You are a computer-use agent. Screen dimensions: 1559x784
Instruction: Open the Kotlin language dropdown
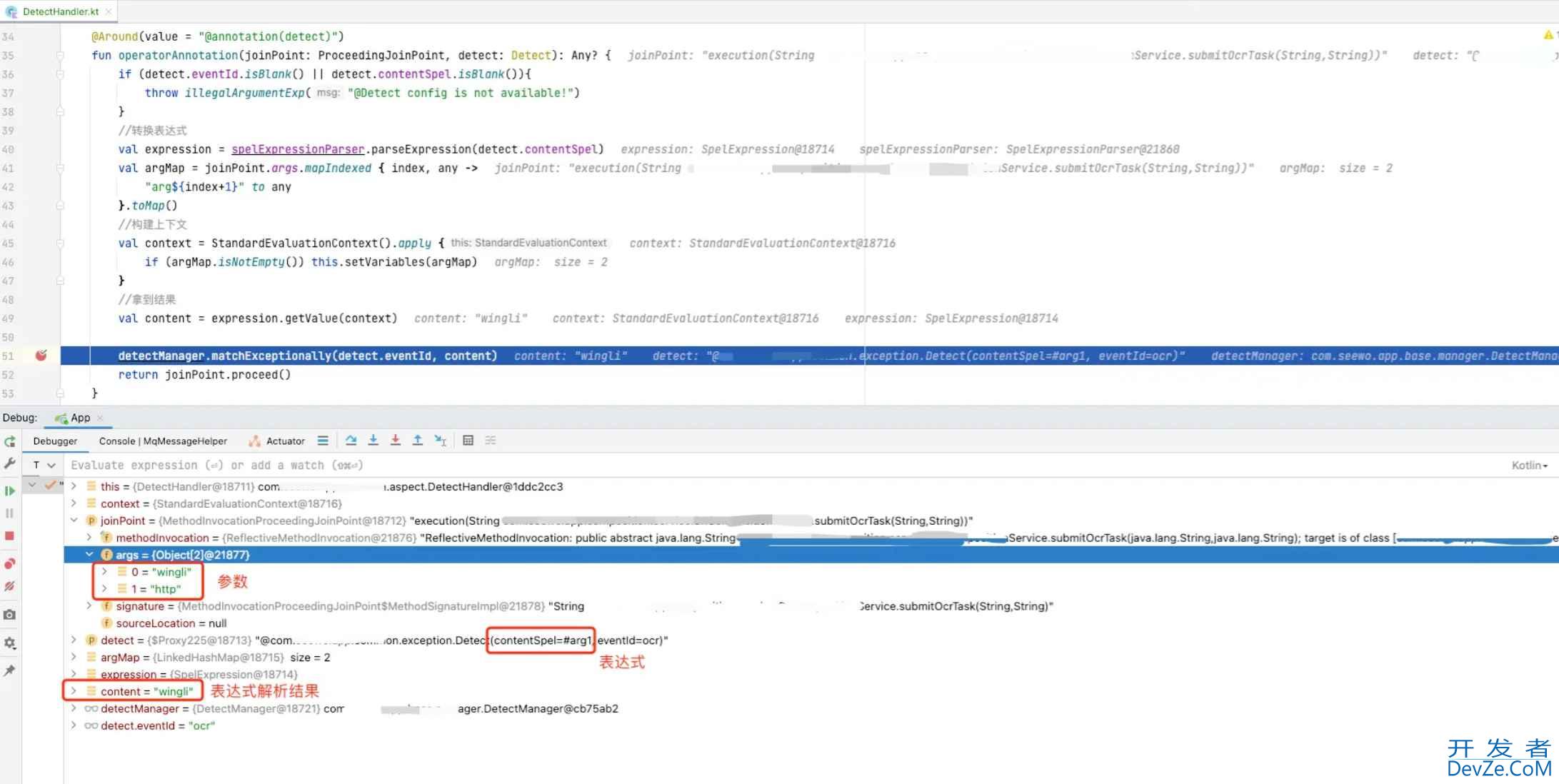1530,465
